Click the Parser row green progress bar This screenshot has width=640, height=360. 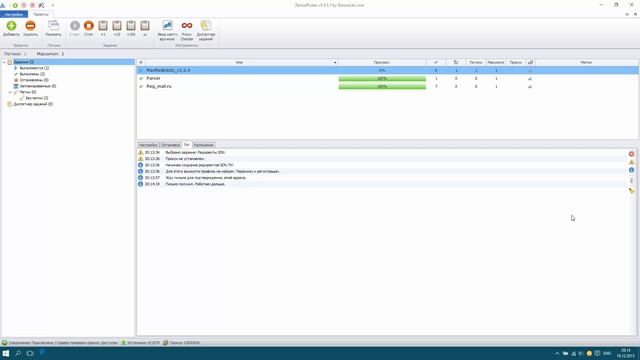(382, 78)
